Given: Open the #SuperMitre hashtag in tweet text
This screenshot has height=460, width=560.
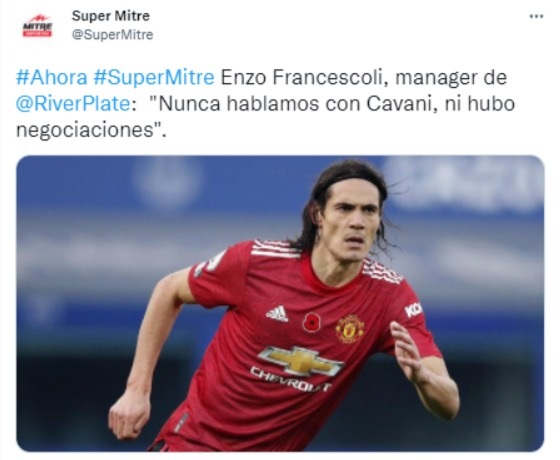Looking at the screenshot, I should coord(154,78).
